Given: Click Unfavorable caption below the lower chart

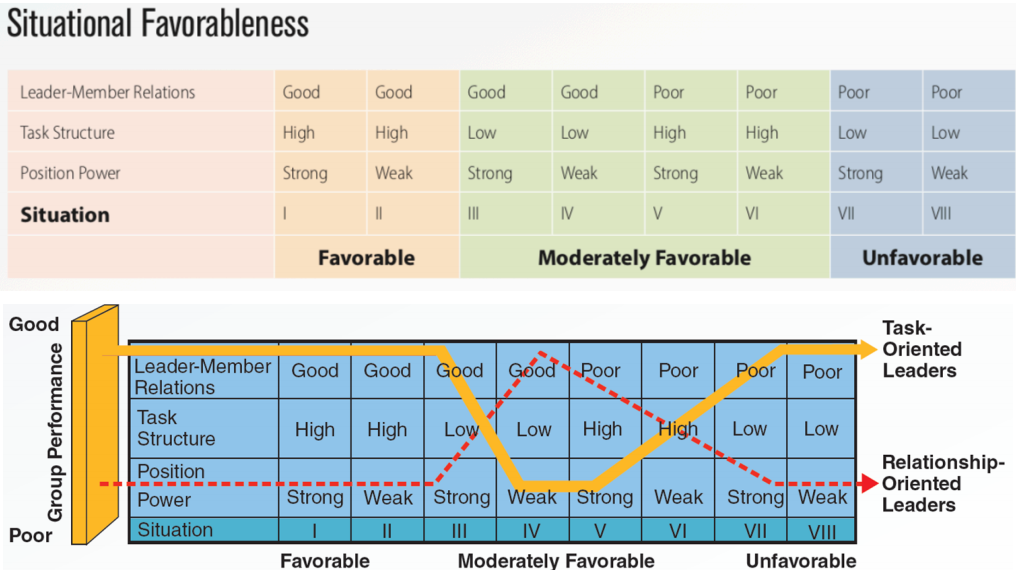Looking at the screenshot, I should [x=801, y=561].
